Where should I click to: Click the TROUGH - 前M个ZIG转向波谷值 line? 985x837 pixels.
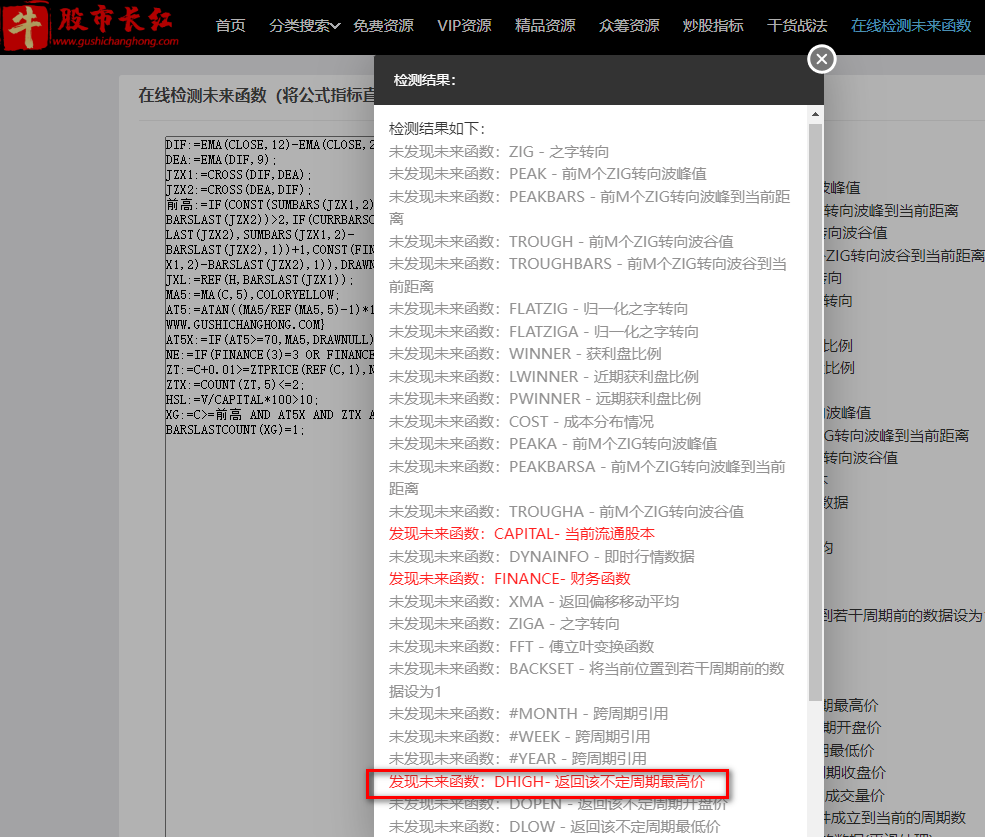click(x=561, y=241)
